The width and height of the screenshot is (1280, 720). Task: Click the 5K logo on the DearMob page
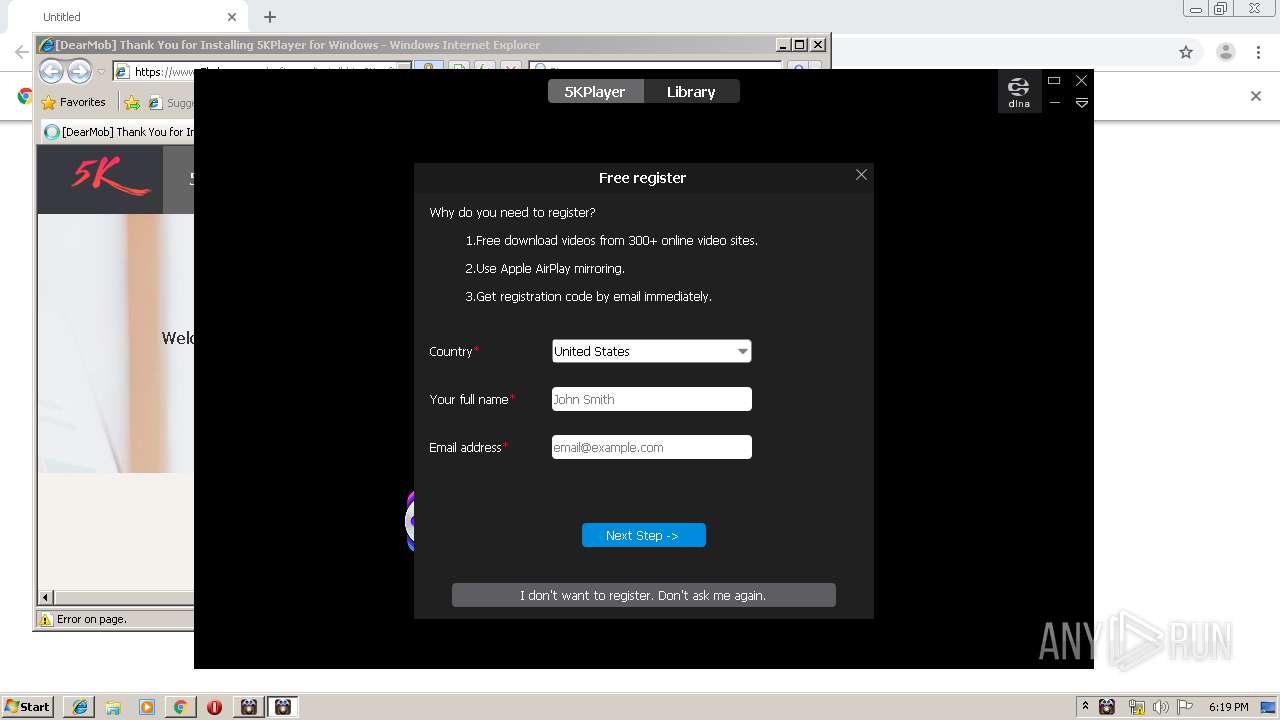(110, 178)
